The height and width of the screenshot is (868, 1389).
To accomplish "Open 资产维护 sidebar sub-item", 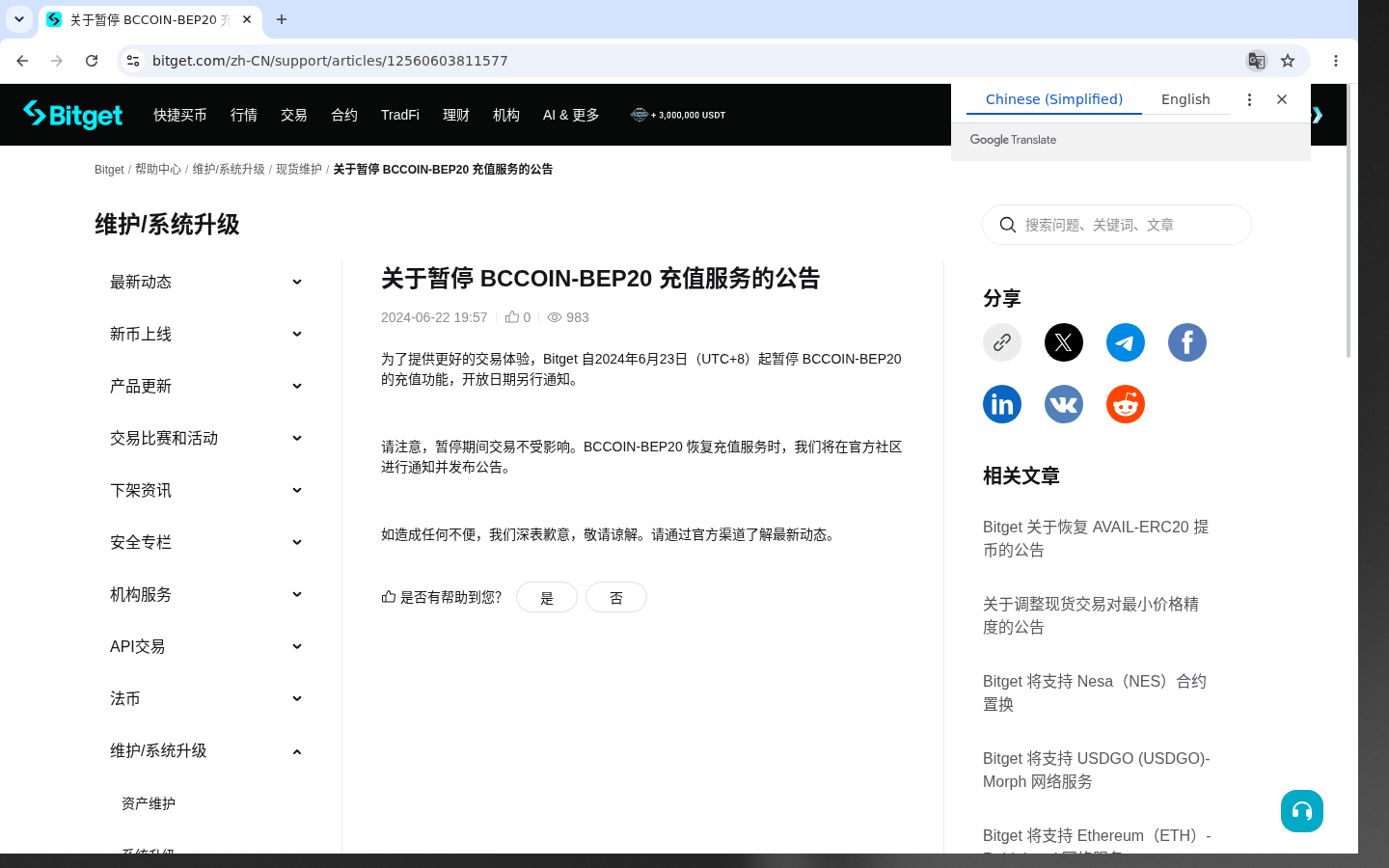I will pos(149,803).
